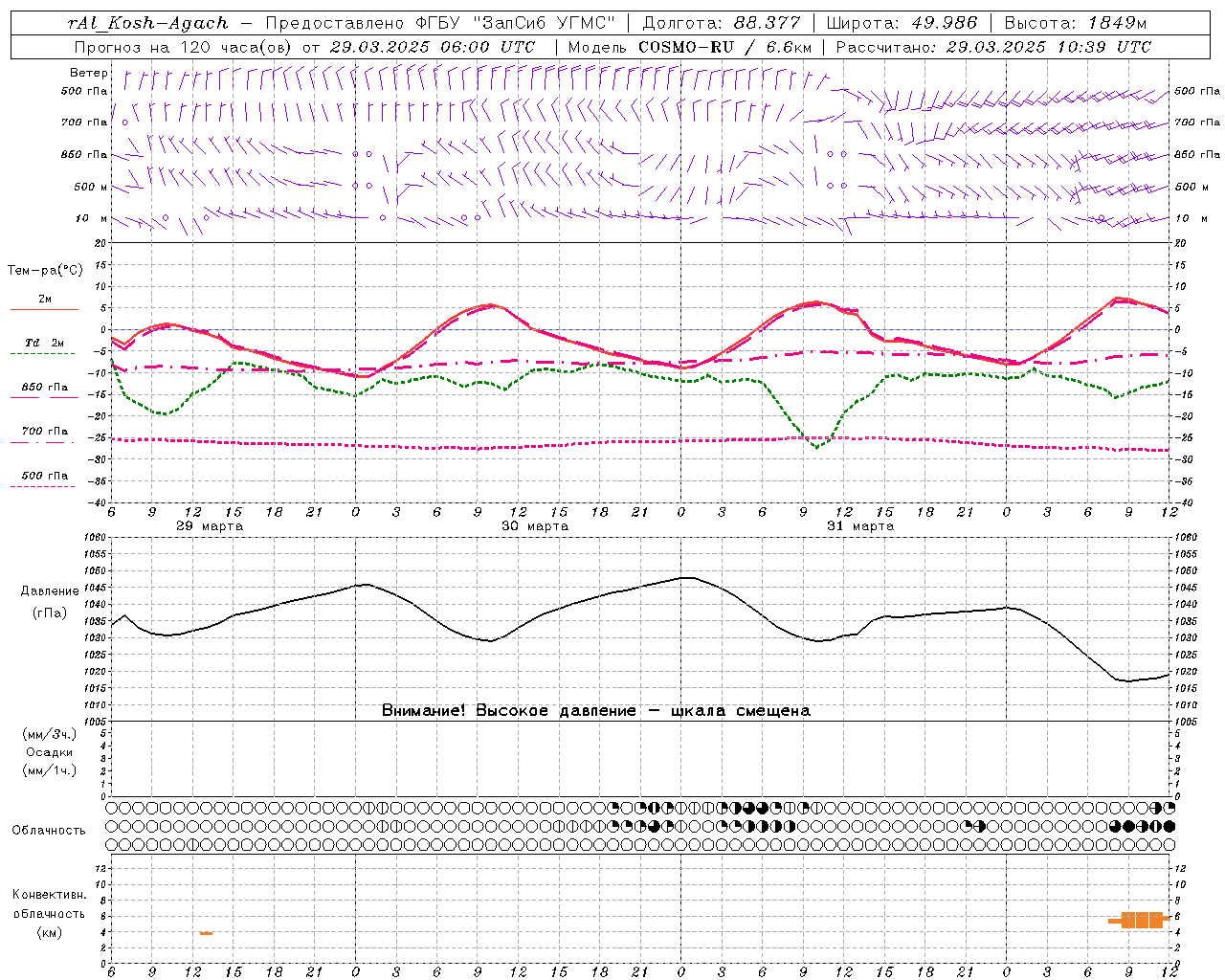Click the 'Широта: 49.986' value

(x=902, y=23)
